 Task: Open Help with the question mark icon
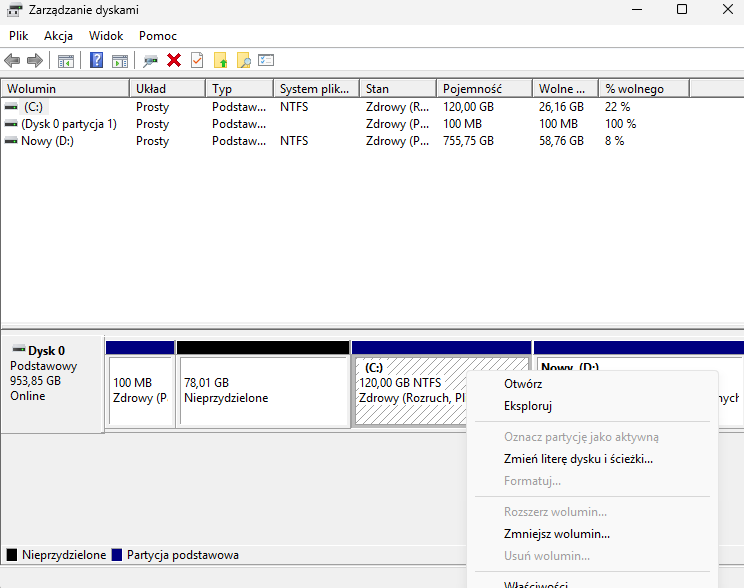pyautogui.click(x=96, y=60)
